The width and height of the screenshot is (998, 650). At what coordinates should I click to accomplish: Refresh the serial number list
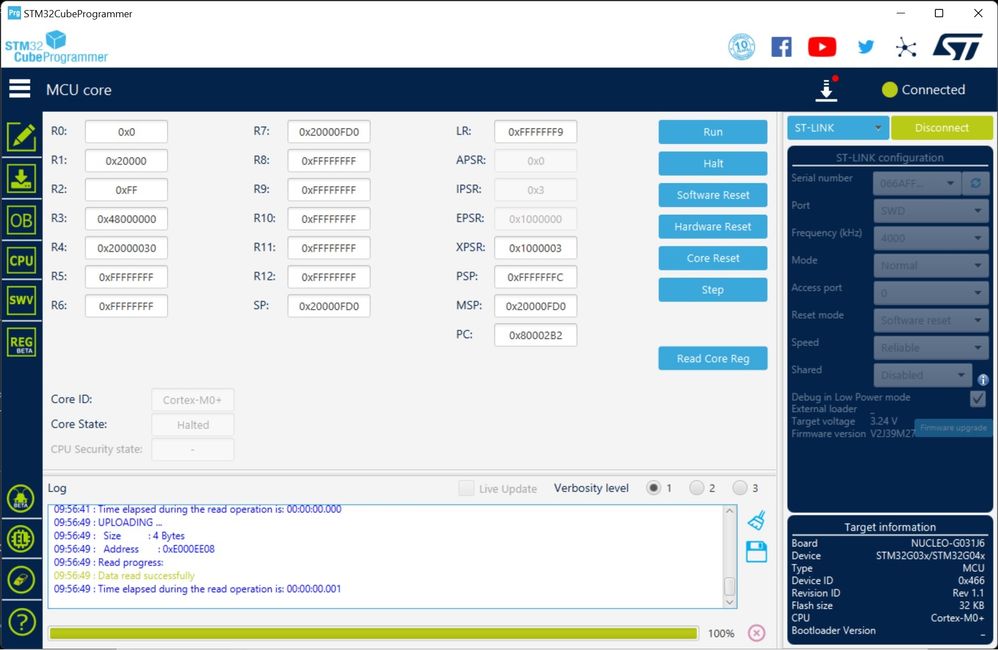[976, 183]
